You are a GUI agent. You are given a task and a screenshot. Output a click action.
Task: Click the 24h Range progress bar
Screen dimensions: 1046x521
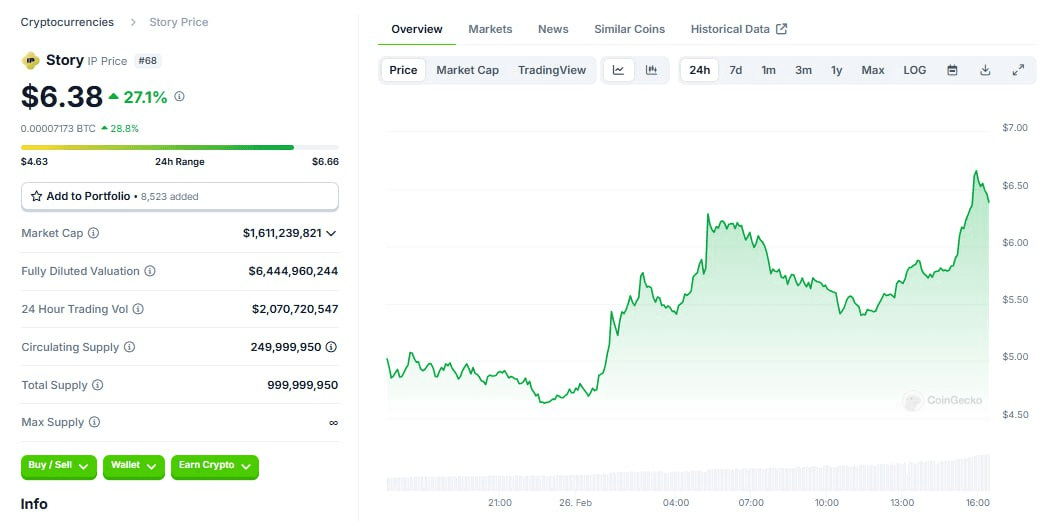point(179,147)
